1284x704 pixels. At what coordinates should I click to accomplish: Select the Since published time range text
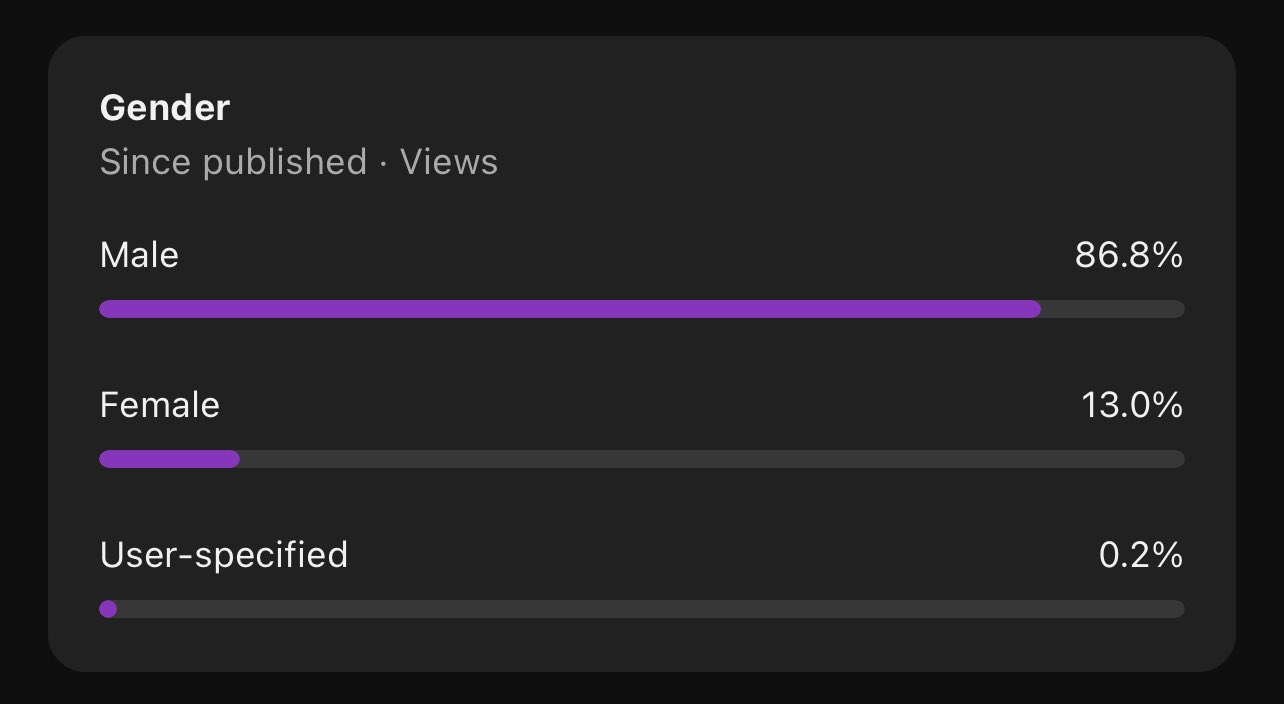point(233,162)
